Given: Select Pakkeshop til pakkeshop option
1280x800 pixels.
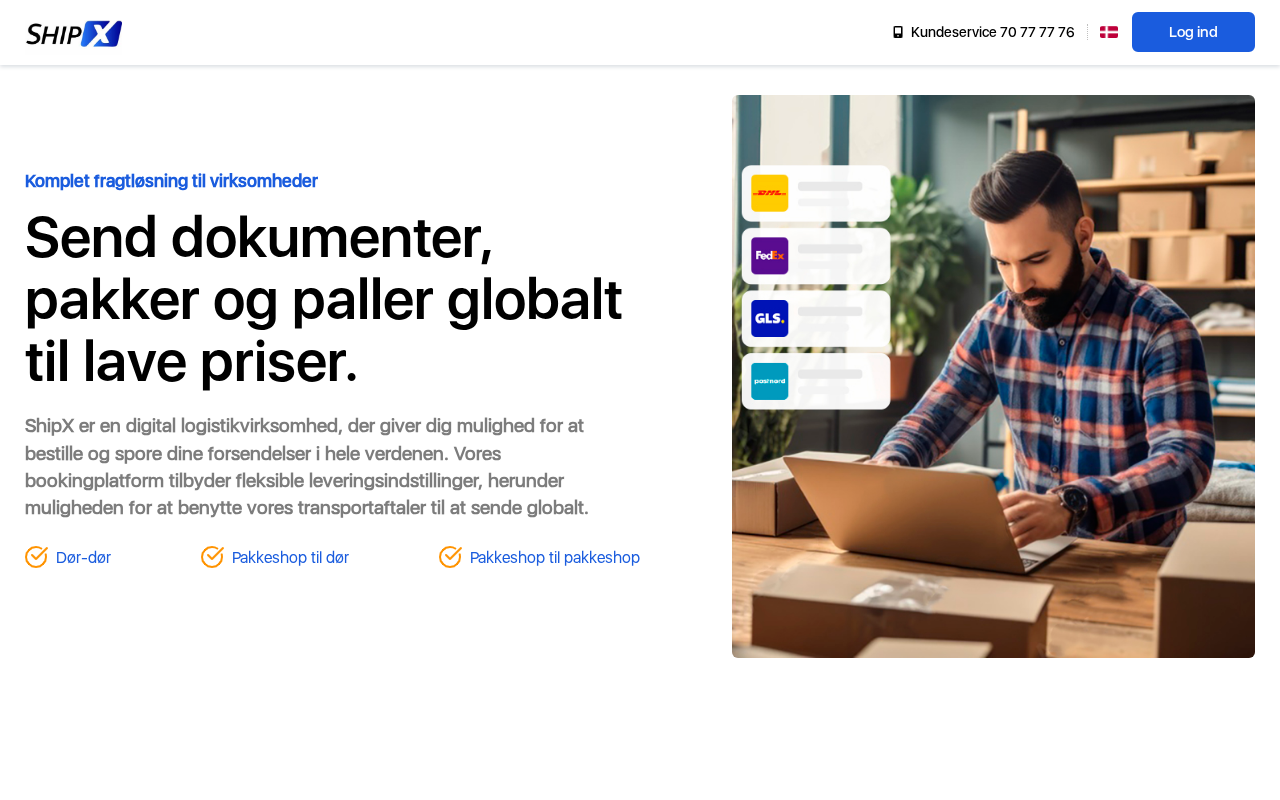Looking at the screenshot, I should click(555, 558).
